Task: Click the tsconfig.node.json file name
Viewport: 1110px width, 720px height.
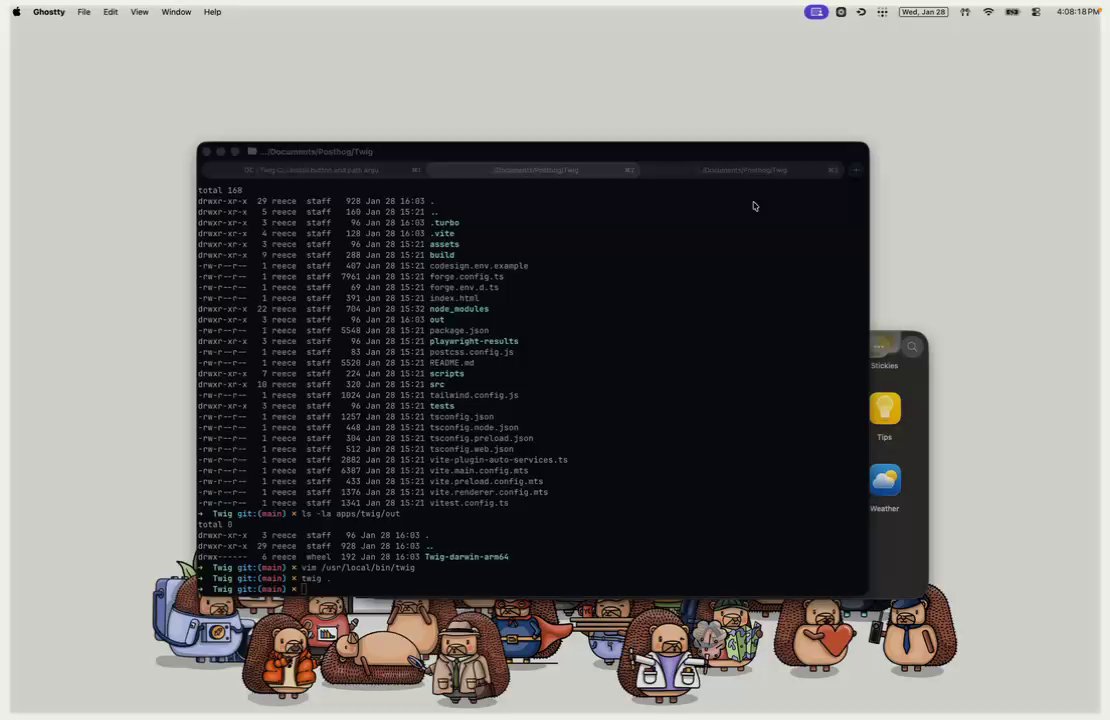Action: click(x=474, y=428)
